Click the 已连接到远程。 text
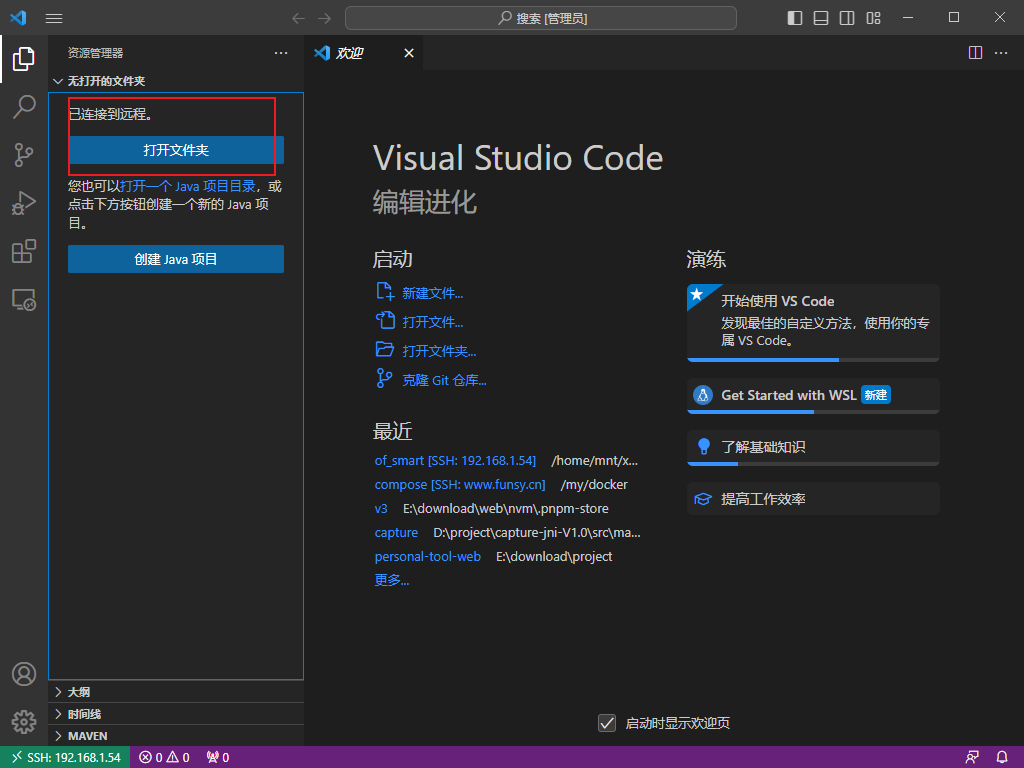Viewport: 1024px width, 768px height. pyautogui.click(x=111, y=114)
